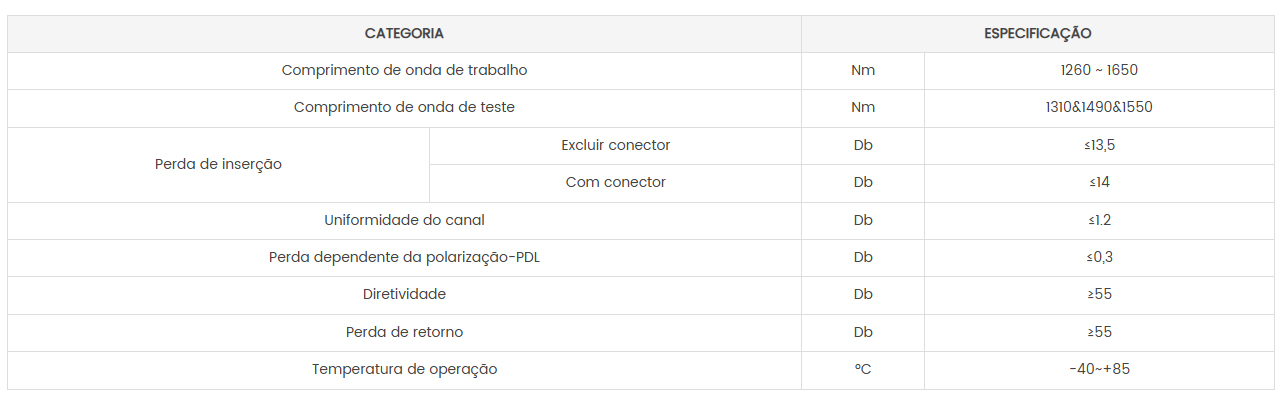
Task: Select the -40~+85 temperature value
Action: coord(1099,370)
